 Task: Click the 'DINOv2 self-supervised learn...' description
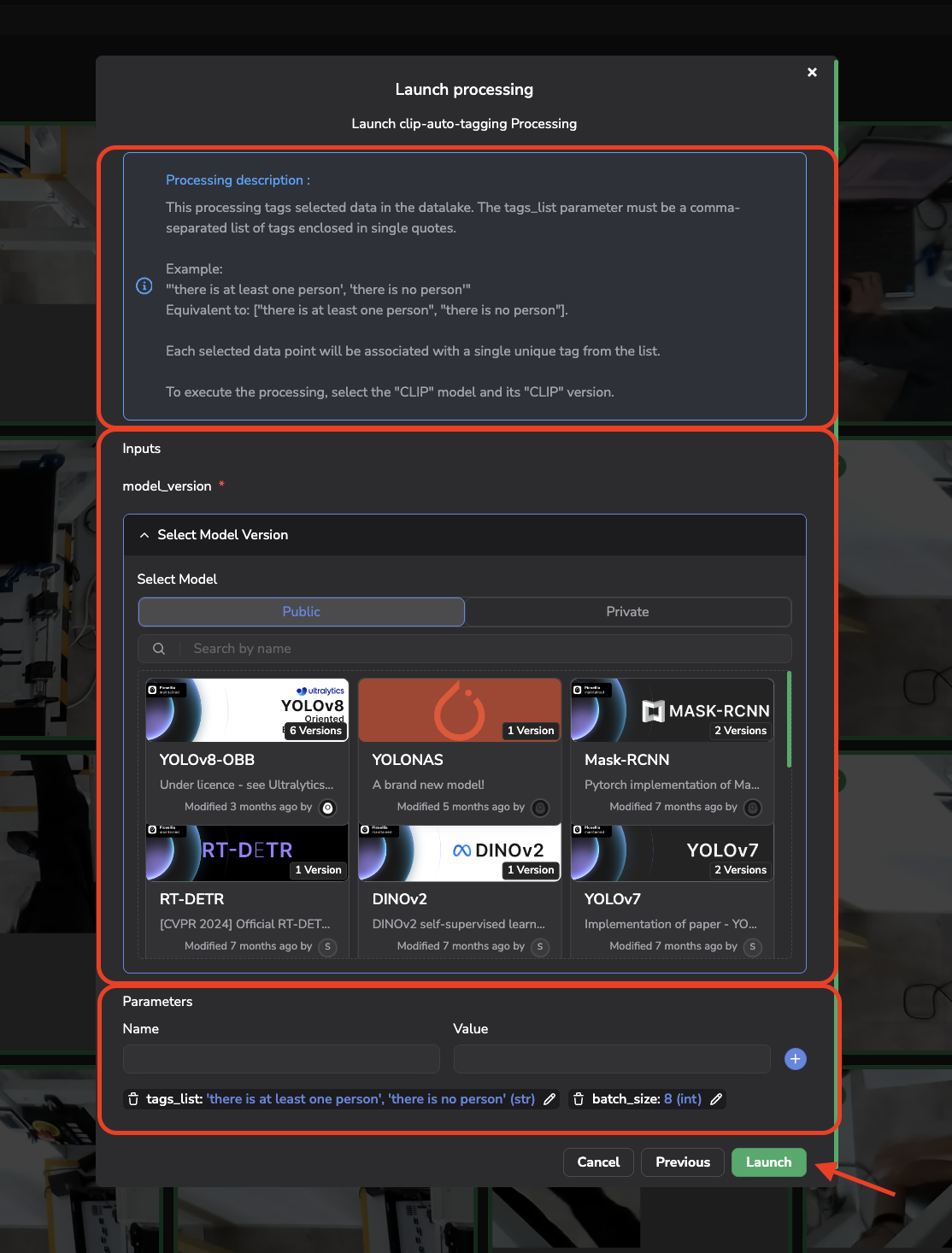459,924
